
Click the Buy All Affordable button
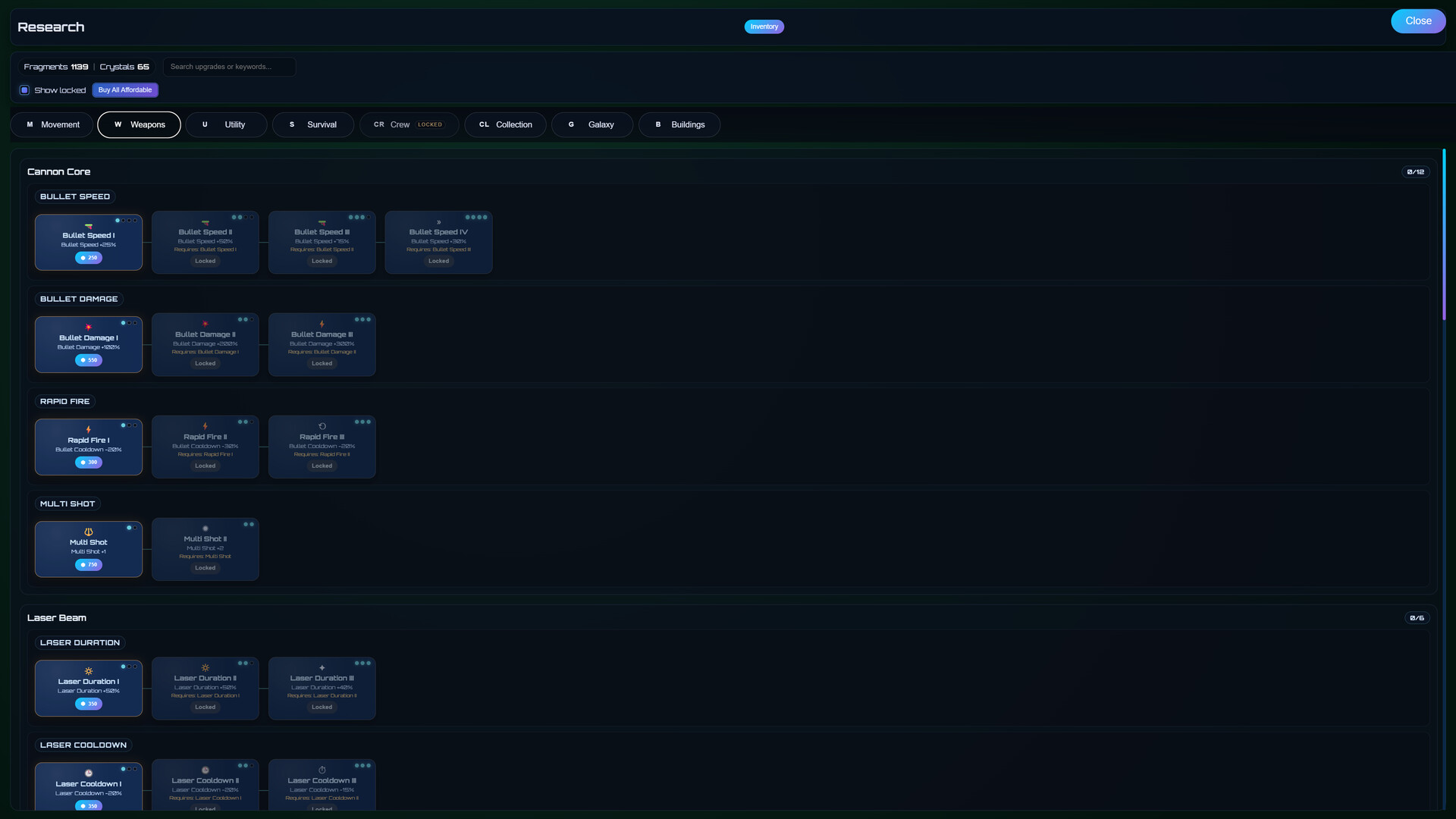pyautogui.click(x=124, y=89)
